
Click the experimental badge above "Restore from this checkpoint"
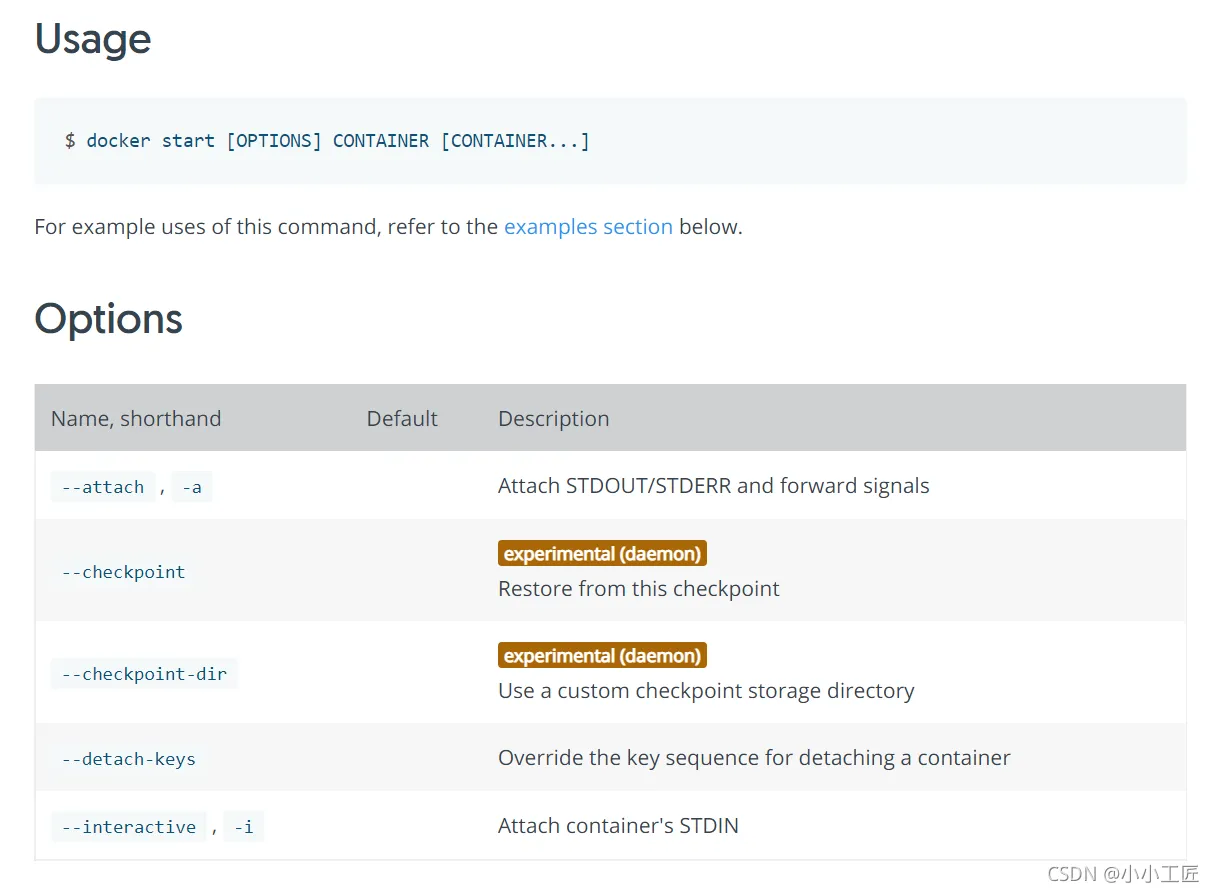602,553
